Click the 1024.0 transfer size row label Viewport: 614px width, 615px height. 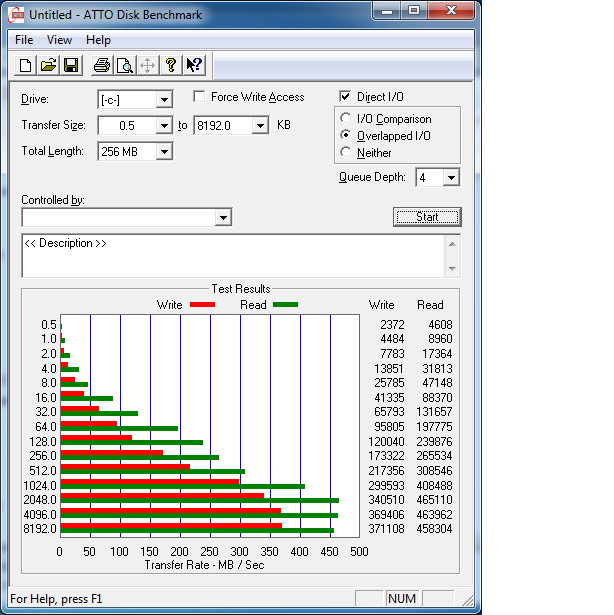pyautogui.click(x=40, y=486)
